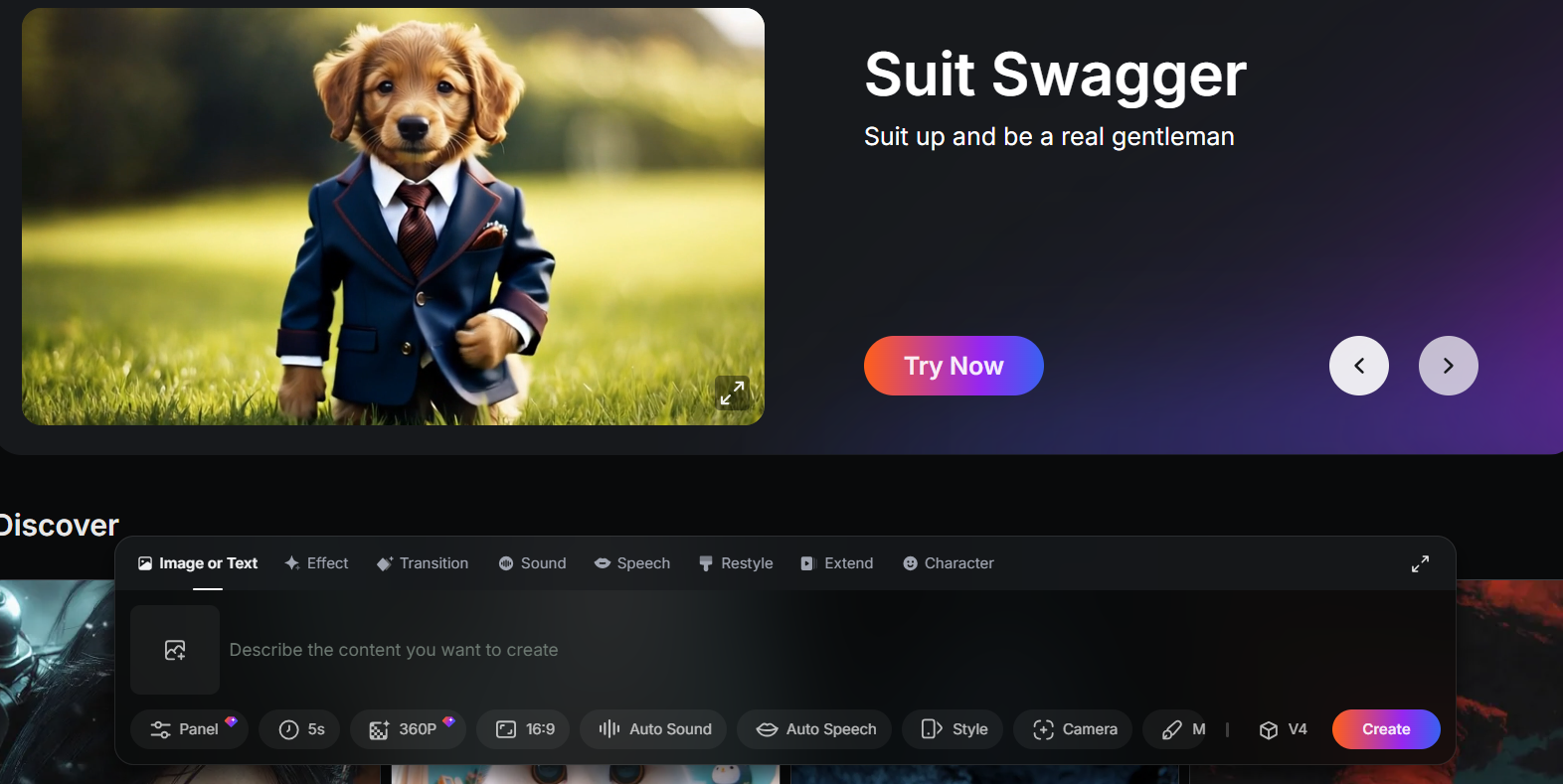Open the Transition tab
Image resolution: width=1563 pixels, height=784 pixels.
click(x=423, y=563)
